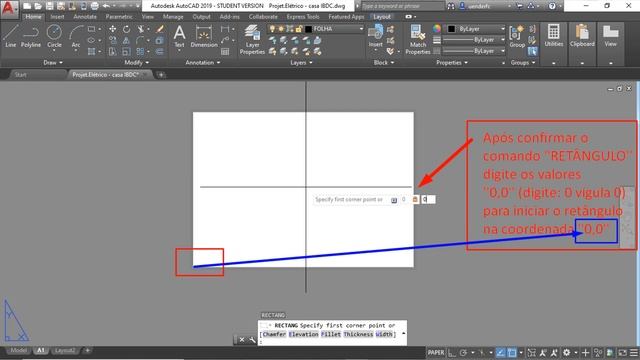Toggle Ortho mode in status bar
Viewport: 640px width, 360px height.
452,352
